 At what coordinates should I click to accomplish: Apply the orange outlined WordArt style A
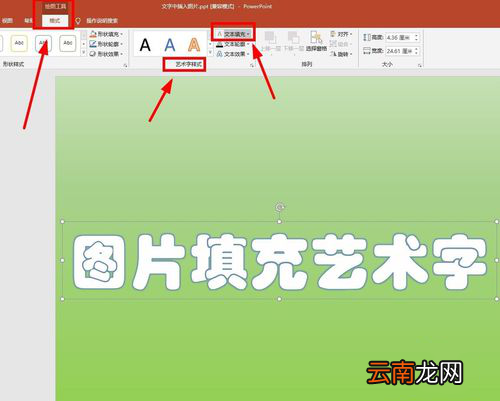(x=194, y=45)
